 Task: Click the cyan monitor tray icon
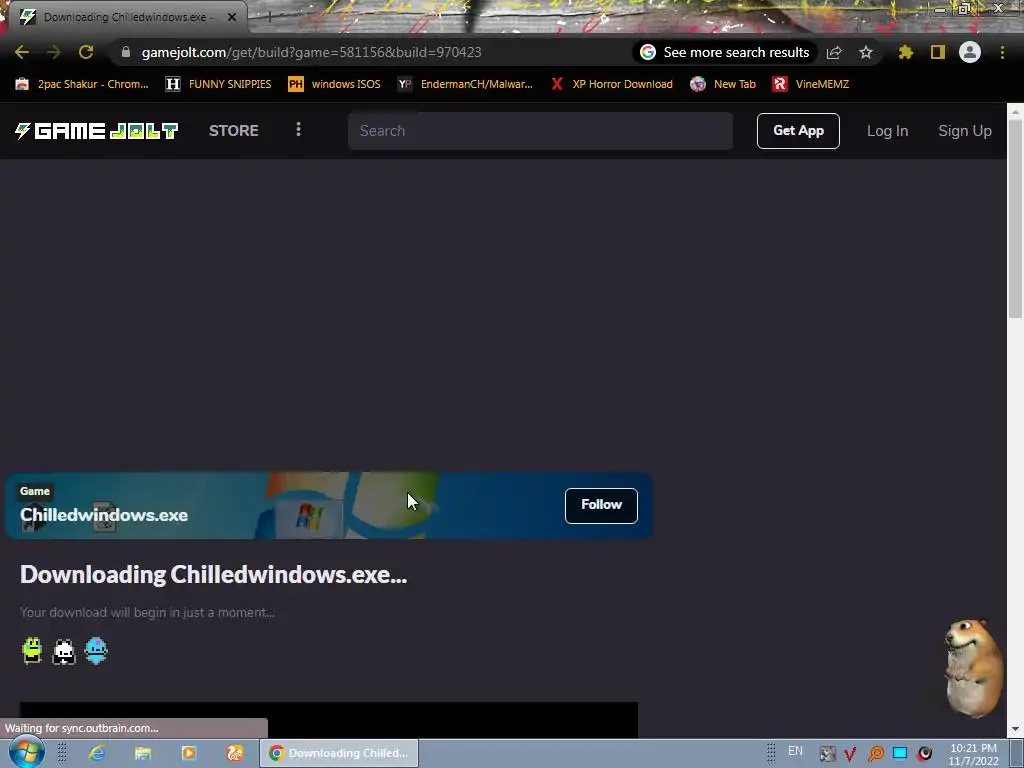point(900,753)
